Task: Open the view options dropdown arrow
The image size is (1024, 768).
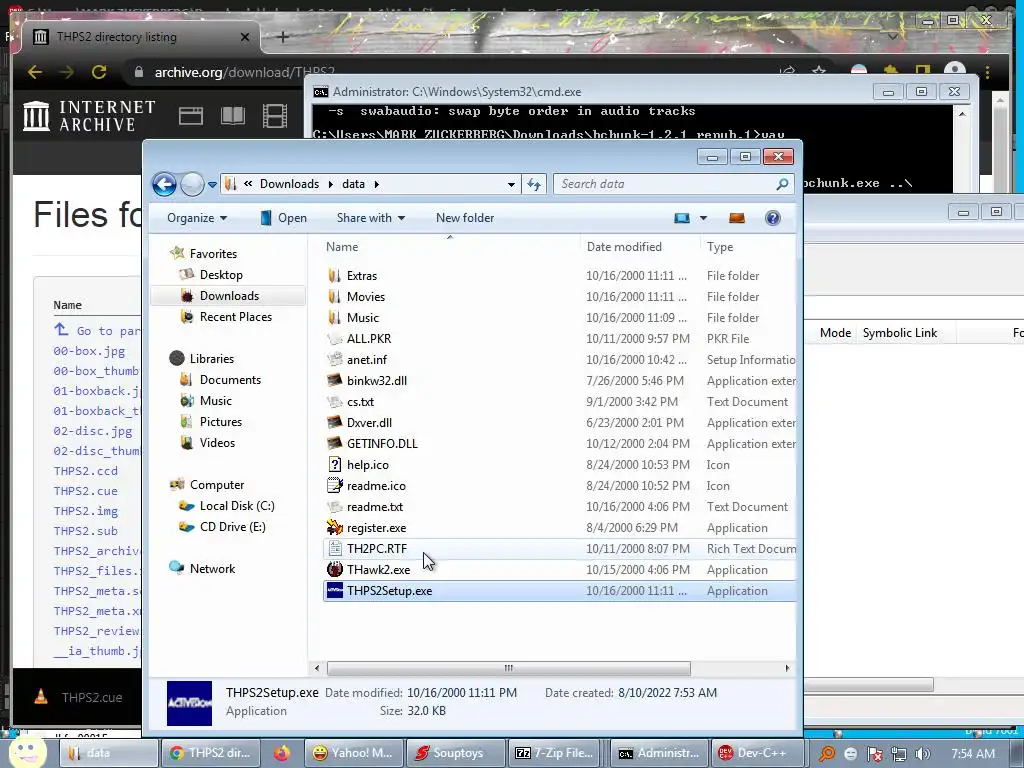Action: (703, 218)
